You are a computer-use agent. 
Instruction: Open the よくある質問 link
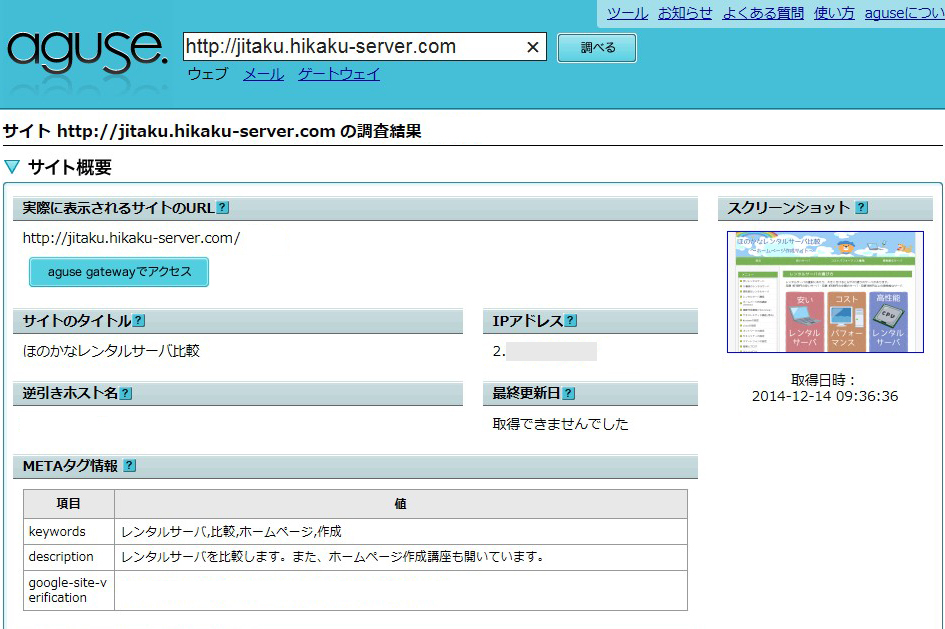point(763,13)
